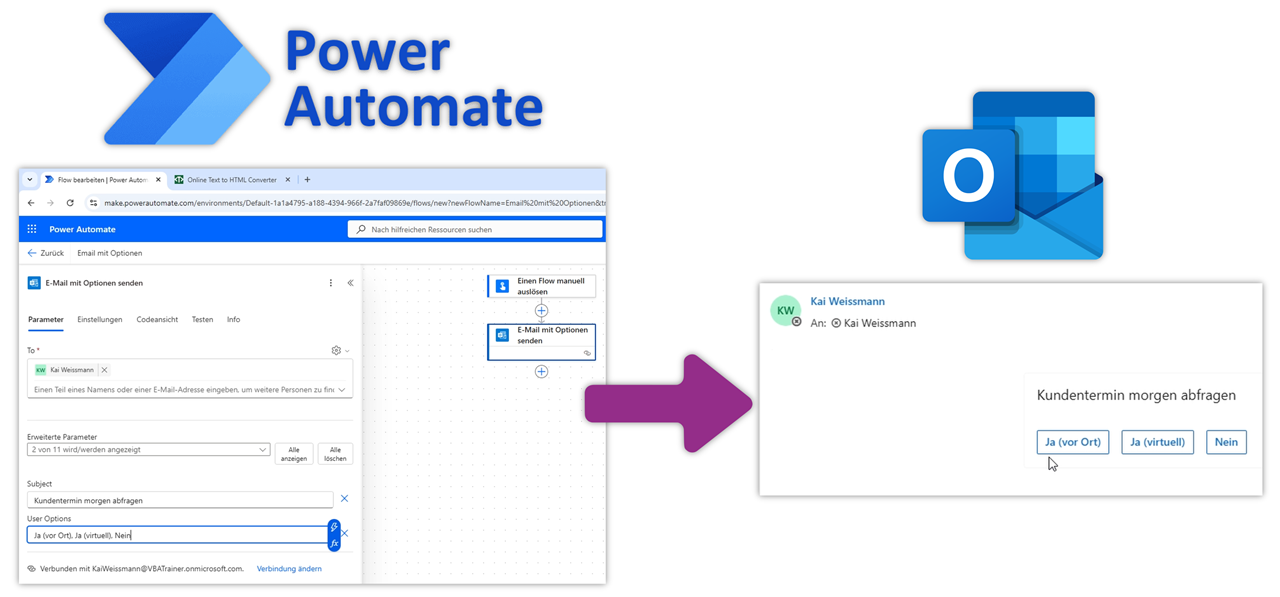Click the 'Alle löschen' button

[x=335, y=453]
